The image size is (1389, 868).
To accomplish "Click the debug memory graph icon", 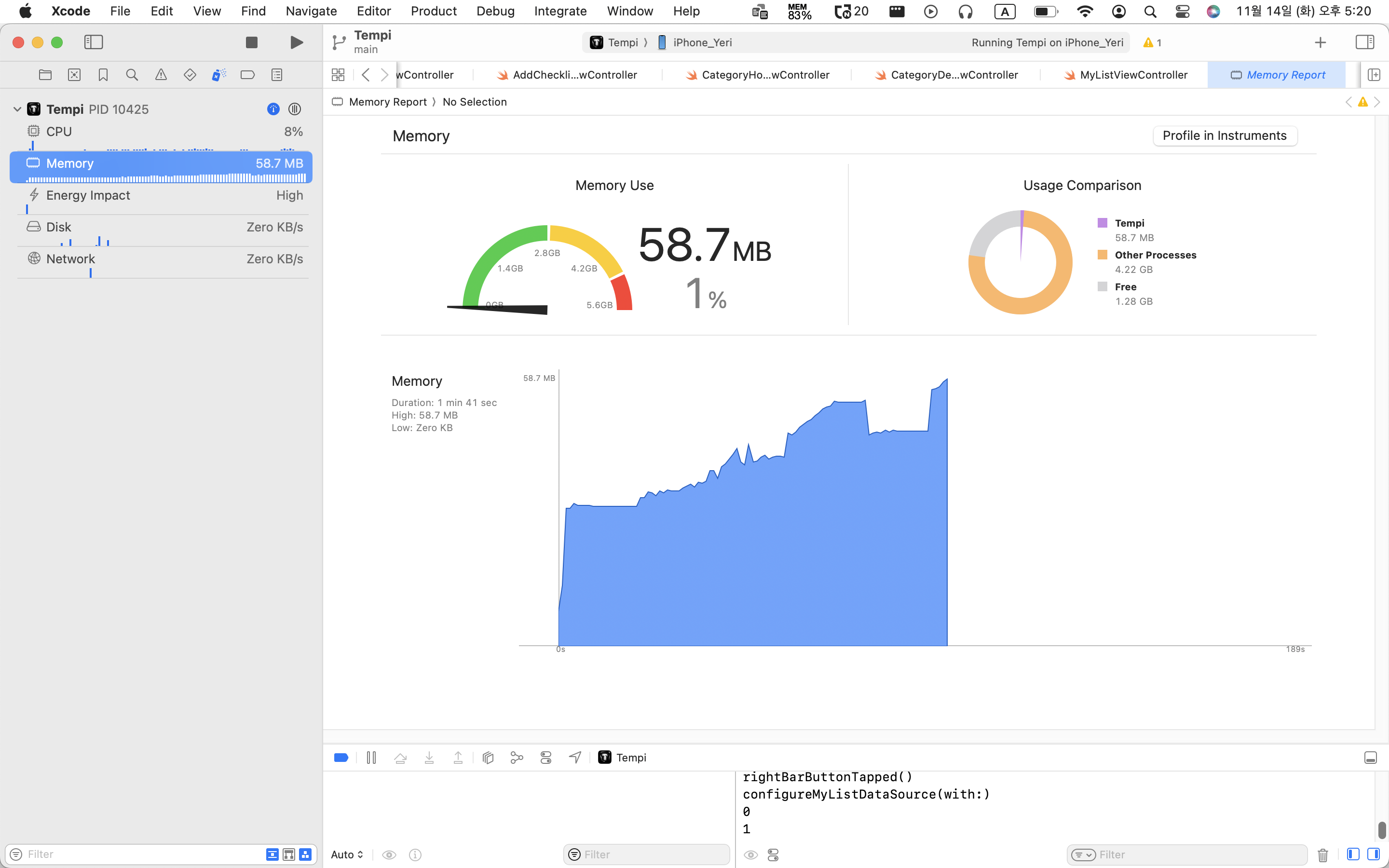I will [517, 758].
